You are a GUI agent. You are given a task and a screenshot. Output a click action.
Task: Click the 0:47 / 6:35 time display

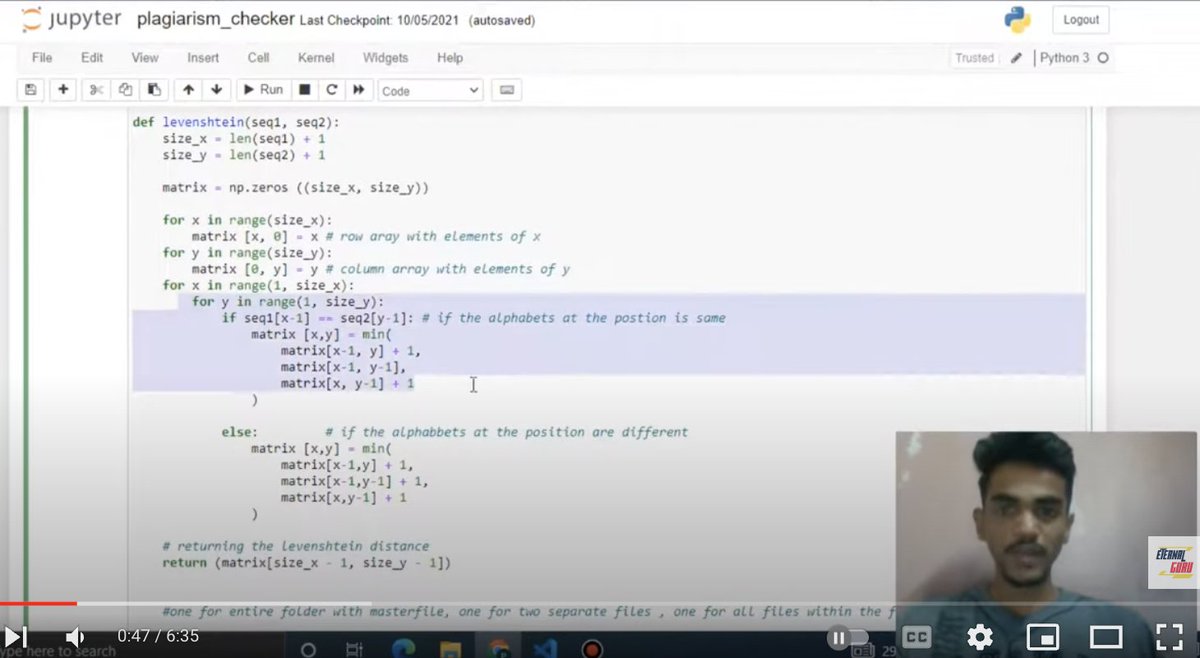(158, 636)
